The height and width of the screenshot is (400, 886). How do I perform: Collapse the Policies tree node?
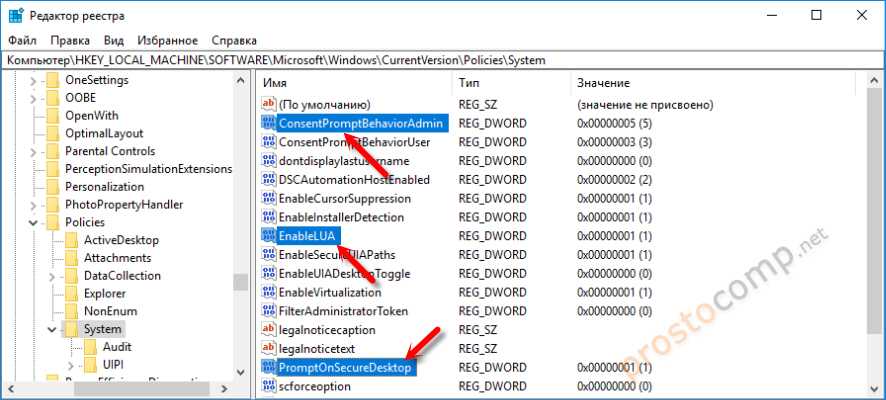click(33, 222)
